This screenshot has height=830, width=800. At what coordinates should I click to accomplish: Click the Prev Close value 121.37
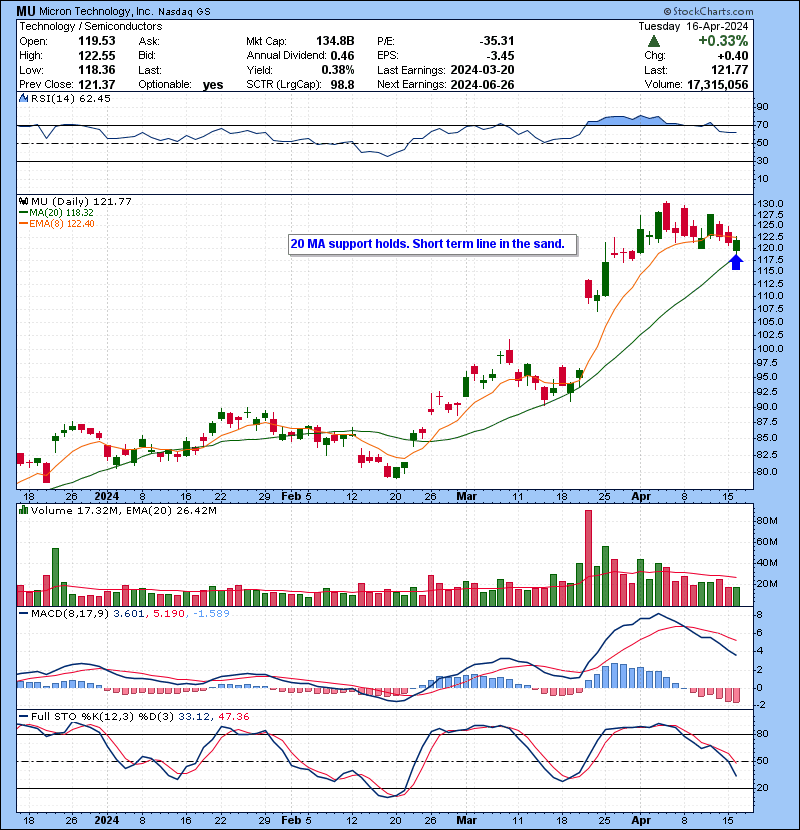click(97, 84)
